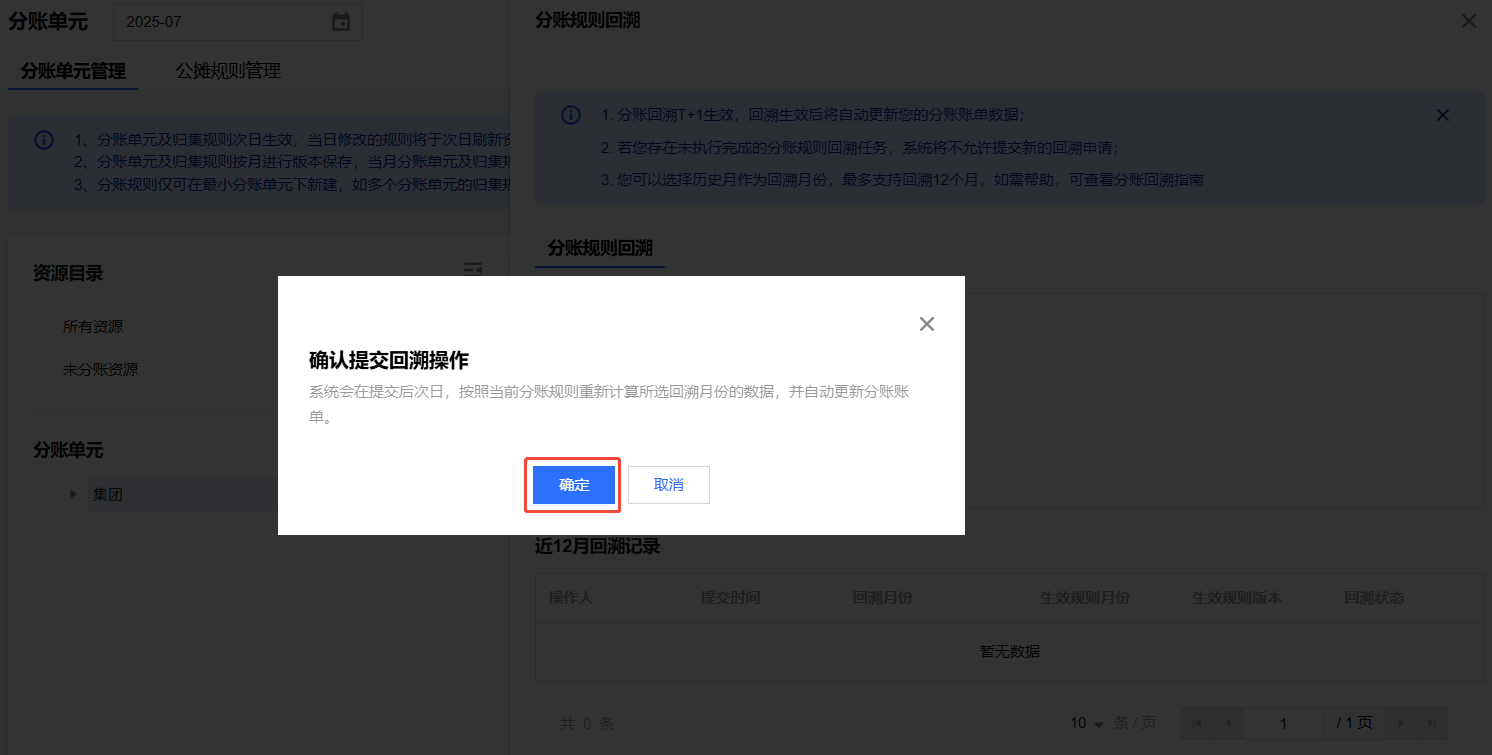Select the 分账规则回溯 tab
1492x755 pixels.
click(600, 248)
